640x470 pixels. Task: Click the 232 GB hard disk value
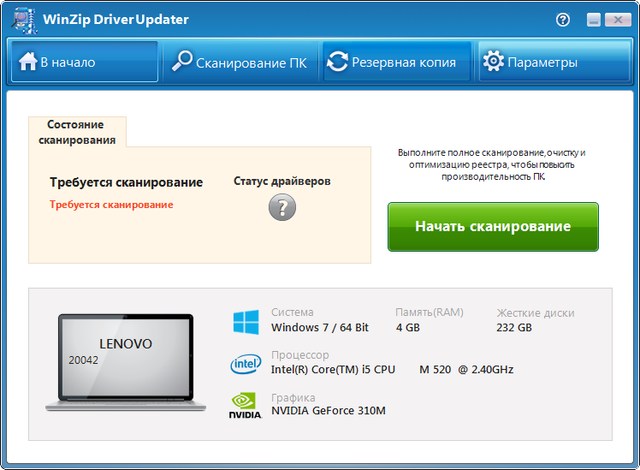(514, 327)
